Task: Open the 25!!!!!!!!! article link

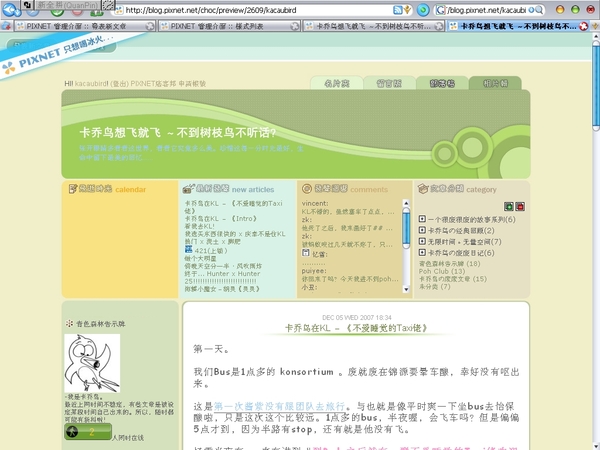Action: coord(220,281)
